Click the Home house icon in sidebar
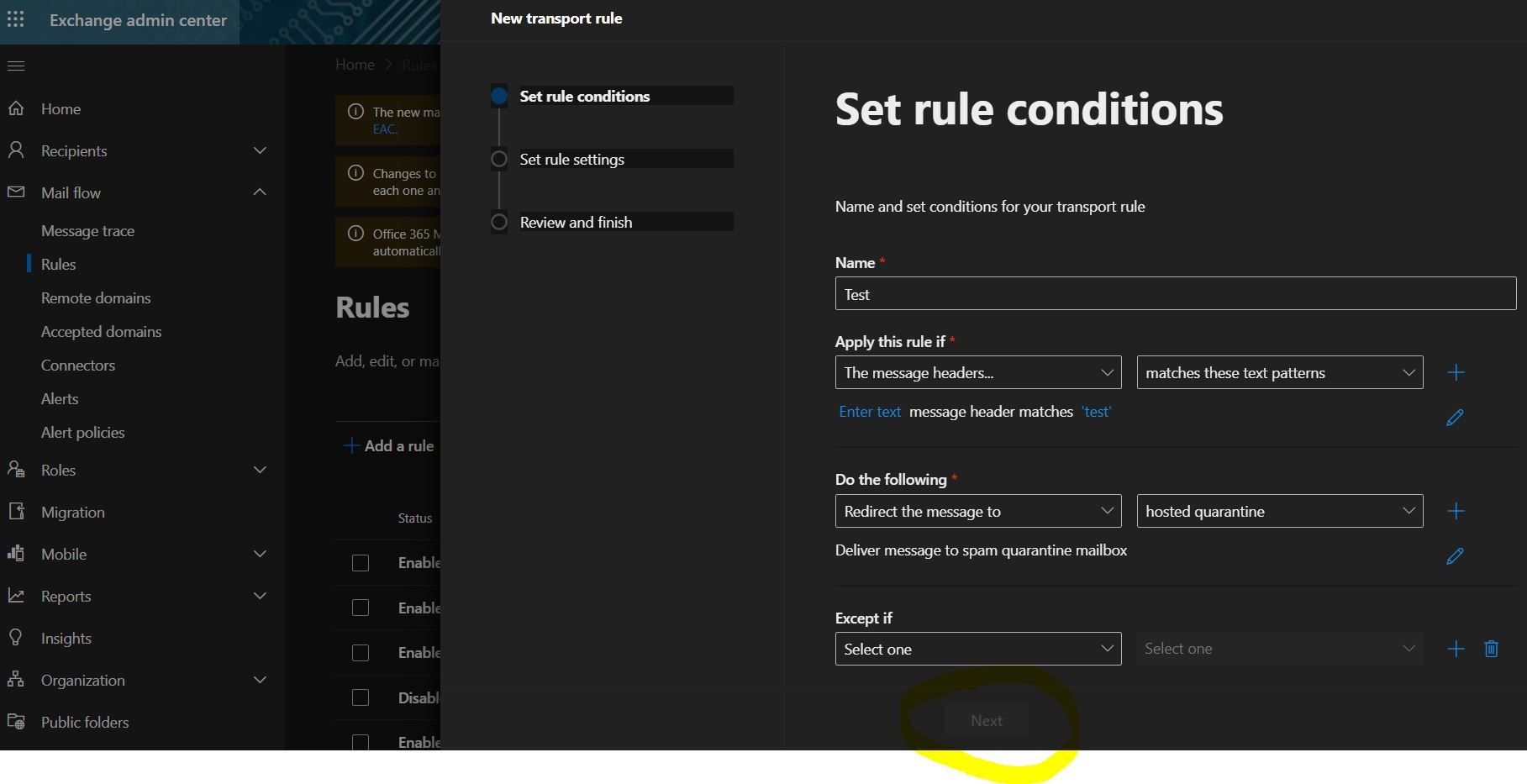This screenshot has height=784, width=1527. (x=16, y=108)
